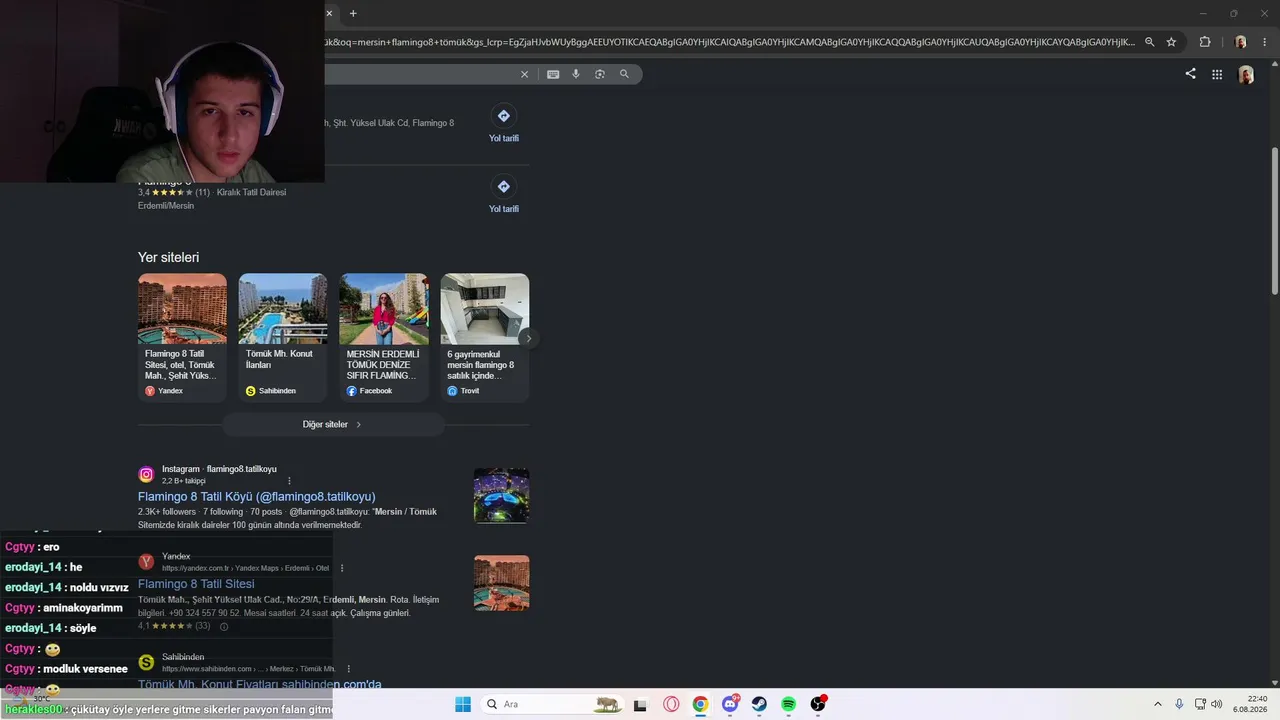
Task: Open the Chrome profile avatar in toolbar
Action: [1241, 42]
